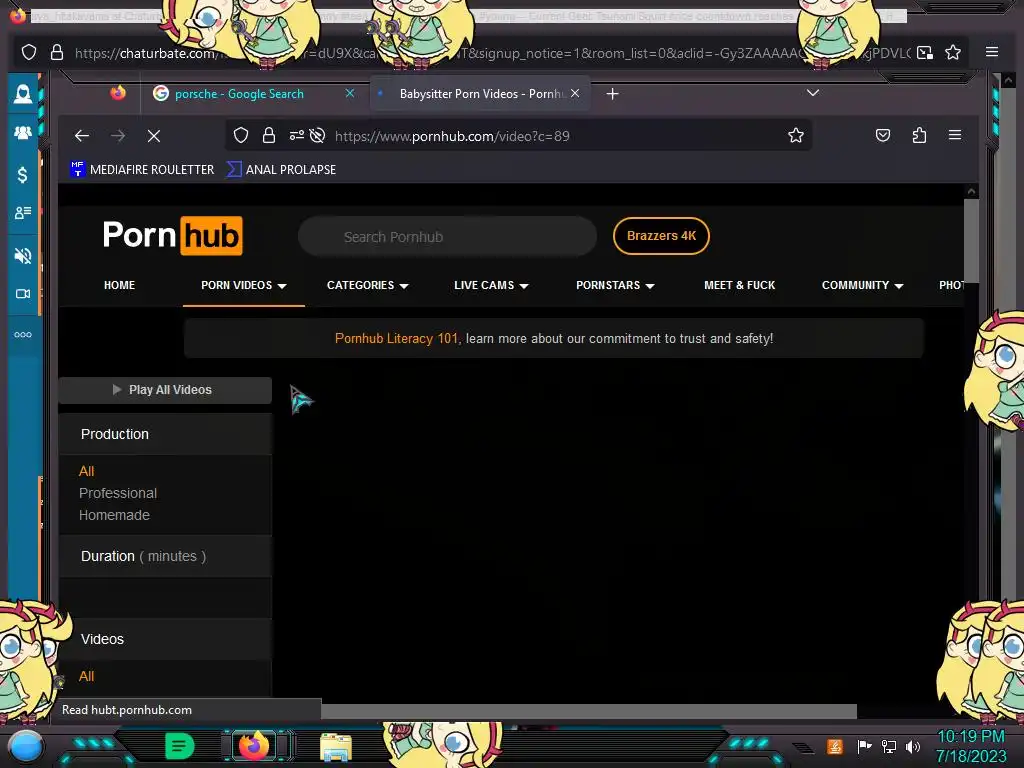Viewport: 1024px width, 768px height.
Task: Click the dollar sign icon in left sidebar
Action: point(23,174)
